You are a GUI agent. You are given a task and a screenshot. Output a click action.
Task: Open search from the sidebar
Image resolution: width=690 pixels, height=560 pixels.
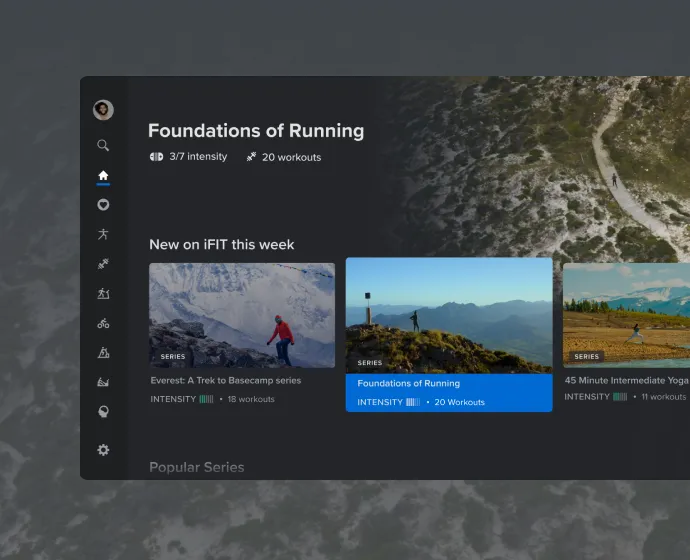point(103,145)
